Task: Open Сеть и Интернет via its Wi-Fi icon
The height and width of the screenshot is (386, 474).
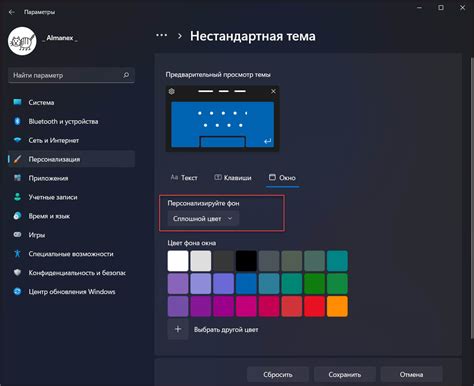Action: (x=17, y=140)
